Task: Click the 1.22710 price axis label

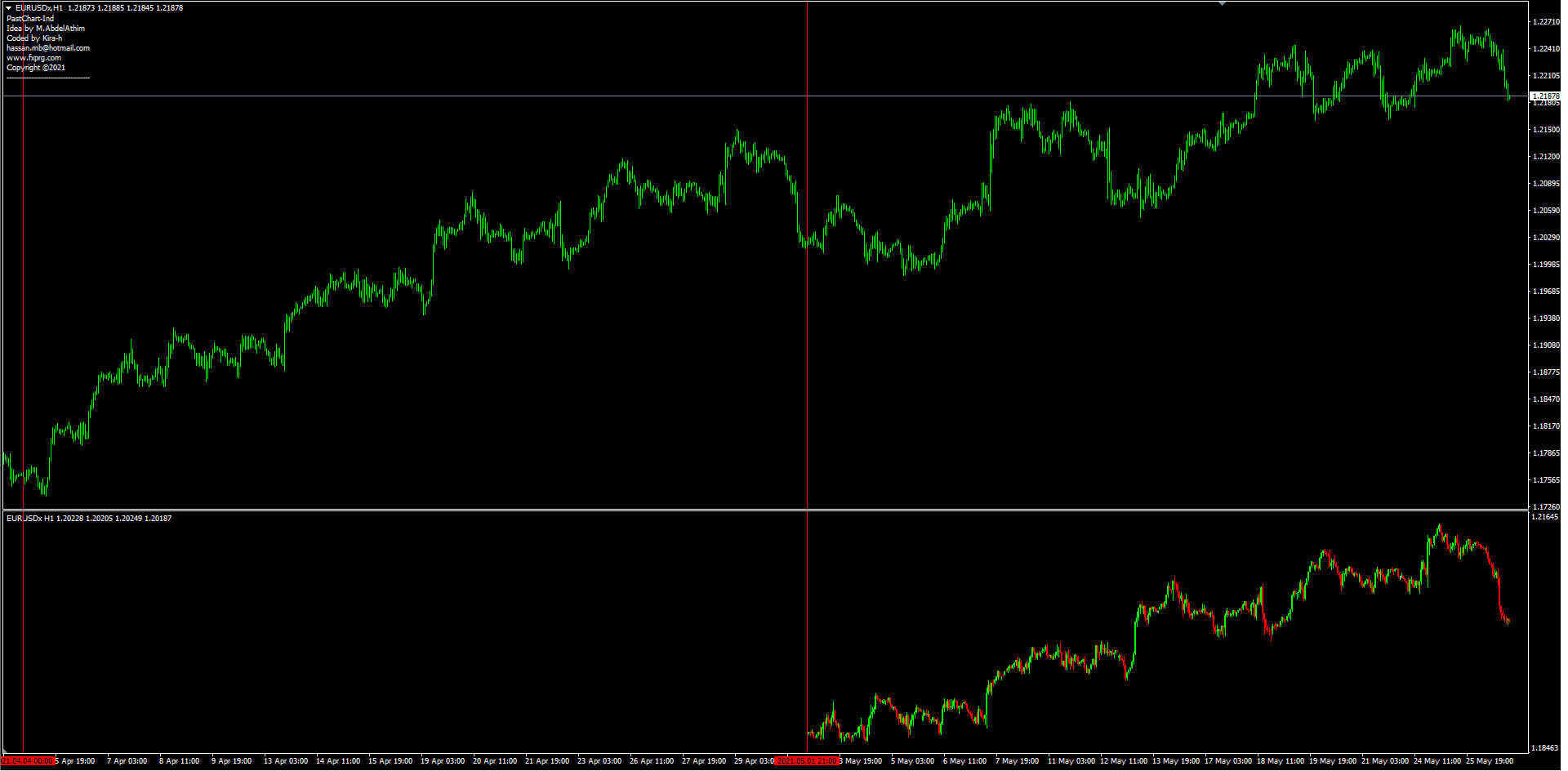Action: [x=1545, y=22]
